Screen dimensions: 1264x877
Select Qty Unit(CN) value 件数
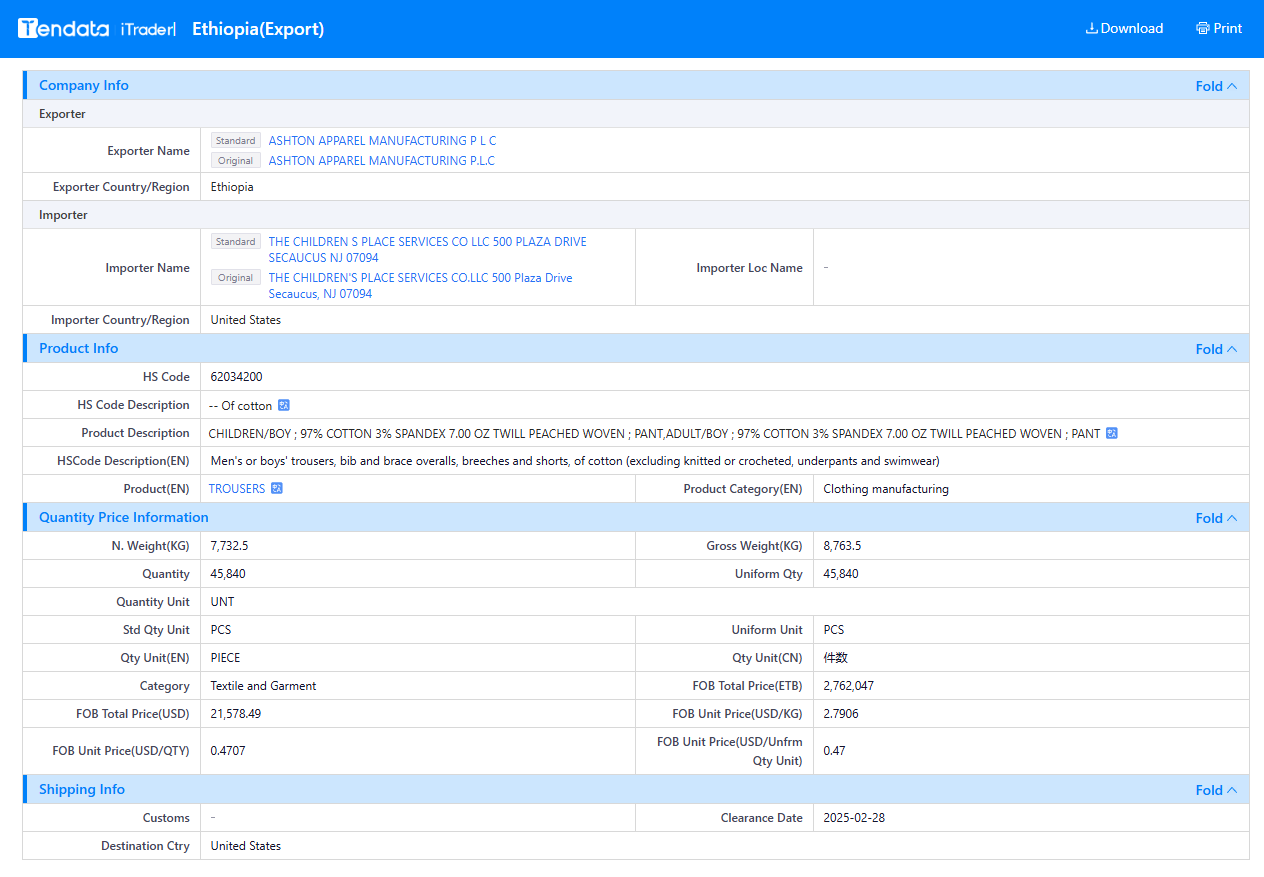(835, 658)
